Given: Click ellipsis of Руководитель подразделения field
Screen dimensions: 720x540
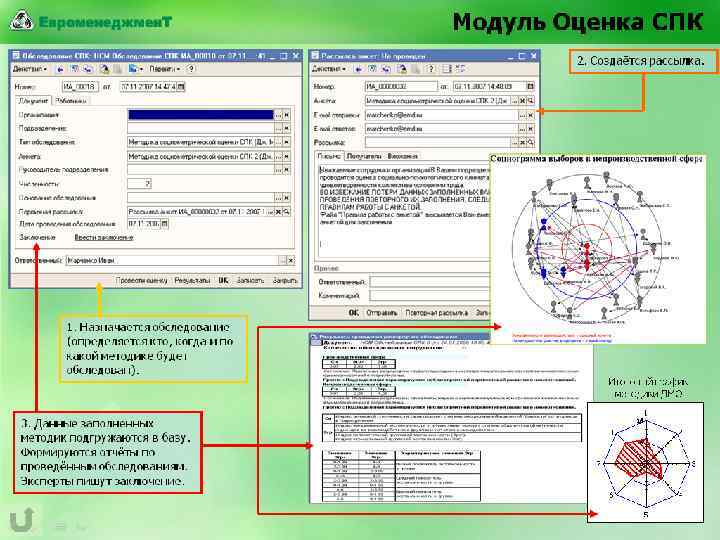Looking at the screenshot, I should 278,170.
